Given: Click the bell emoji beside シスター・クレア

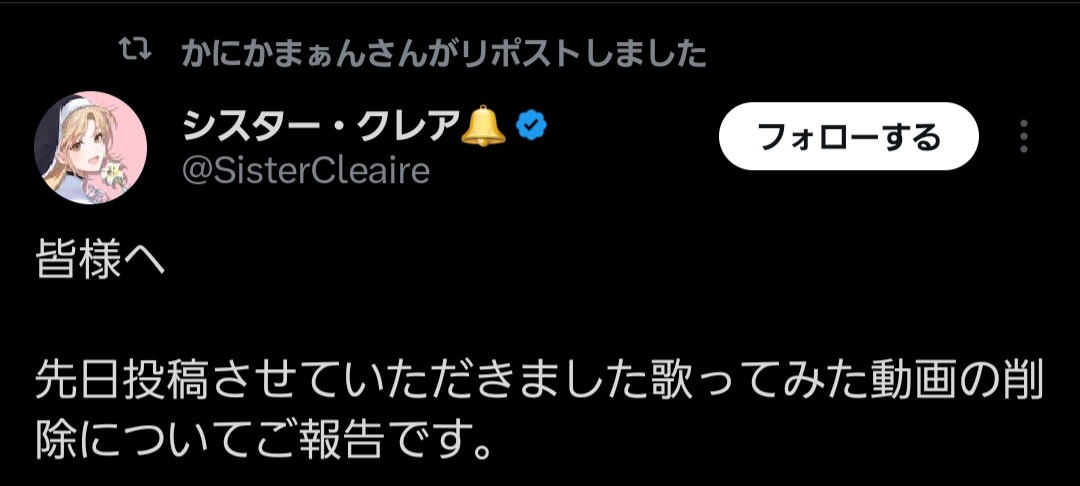Looking at the screenshot, I should pos(484,126).
